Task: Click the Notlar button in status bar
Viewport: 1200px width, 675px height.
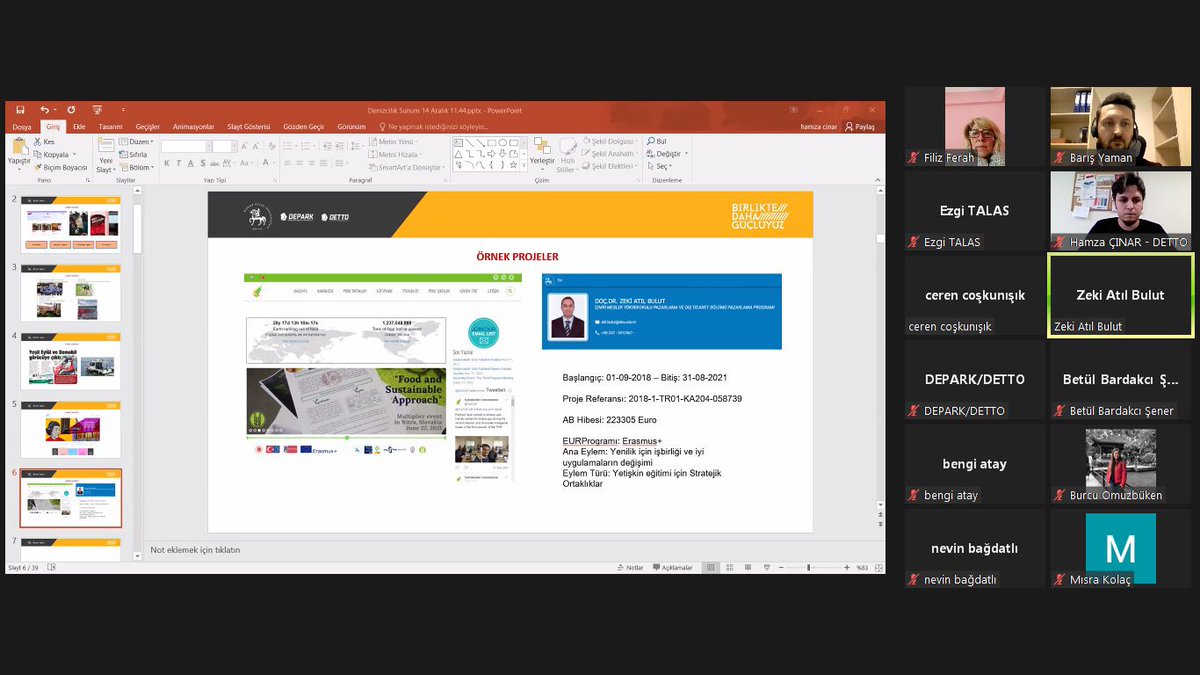Action: [630, 567]
